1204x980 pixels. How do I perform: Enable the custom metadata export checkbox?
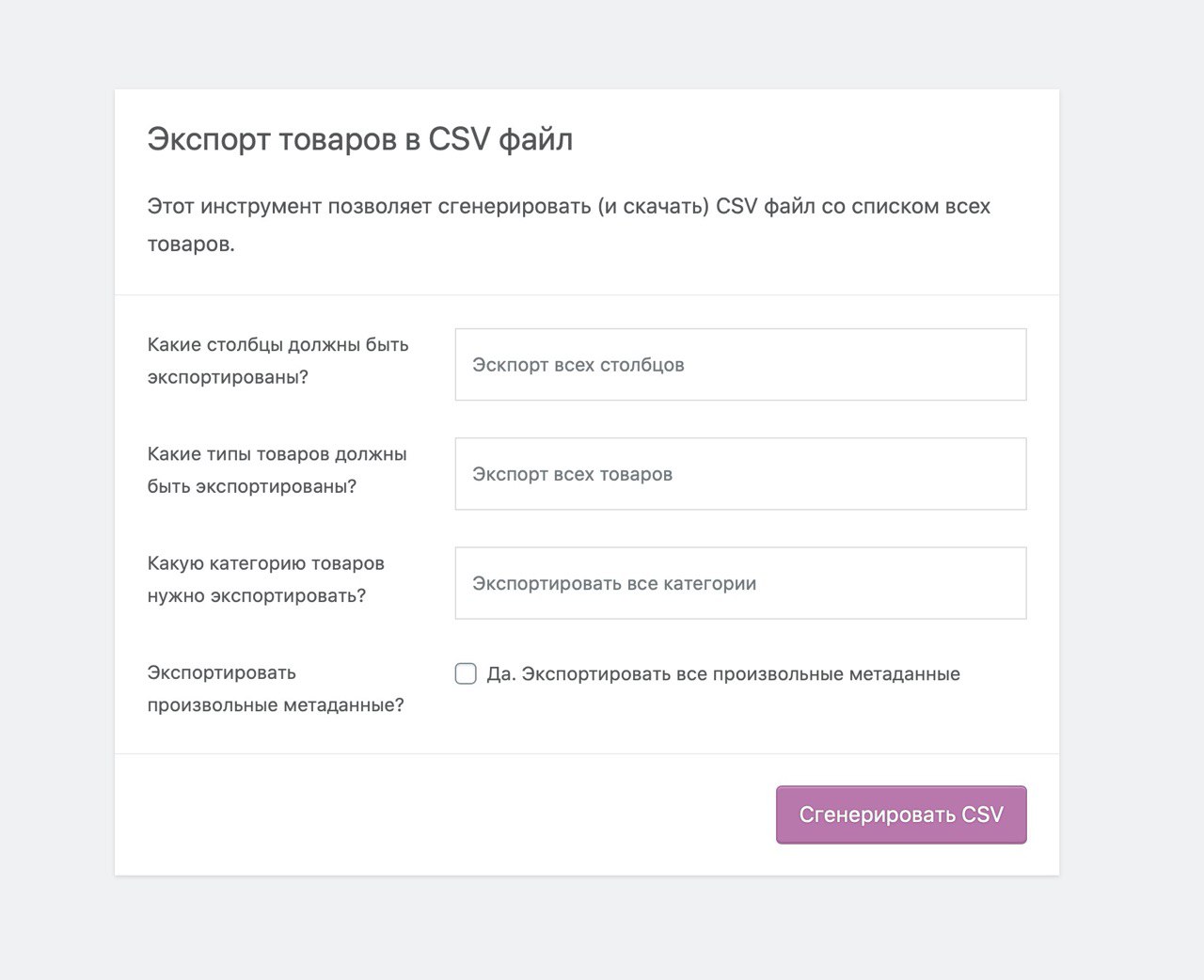(x=466, y=673)
